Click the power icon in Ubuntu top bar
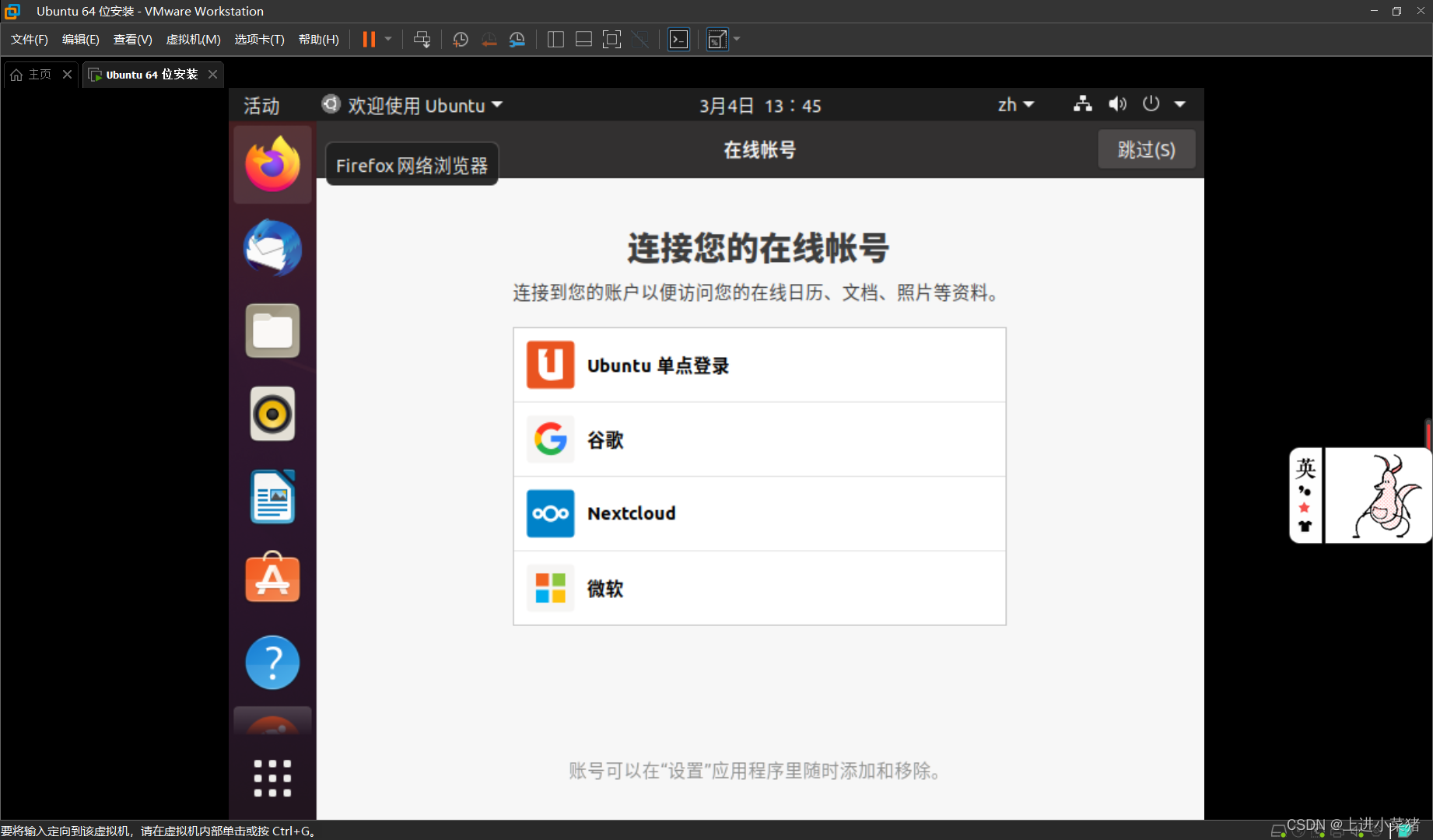 point(1151,104)
